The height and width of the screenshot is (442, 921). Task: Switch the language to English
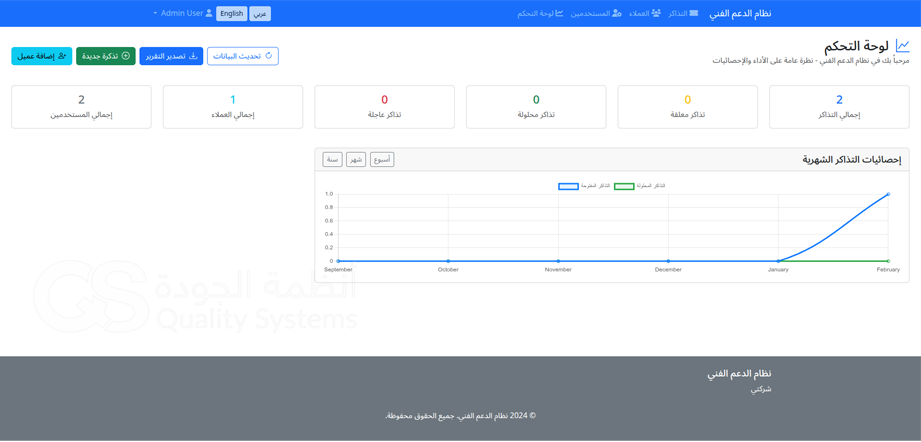(x=231, y=14)
